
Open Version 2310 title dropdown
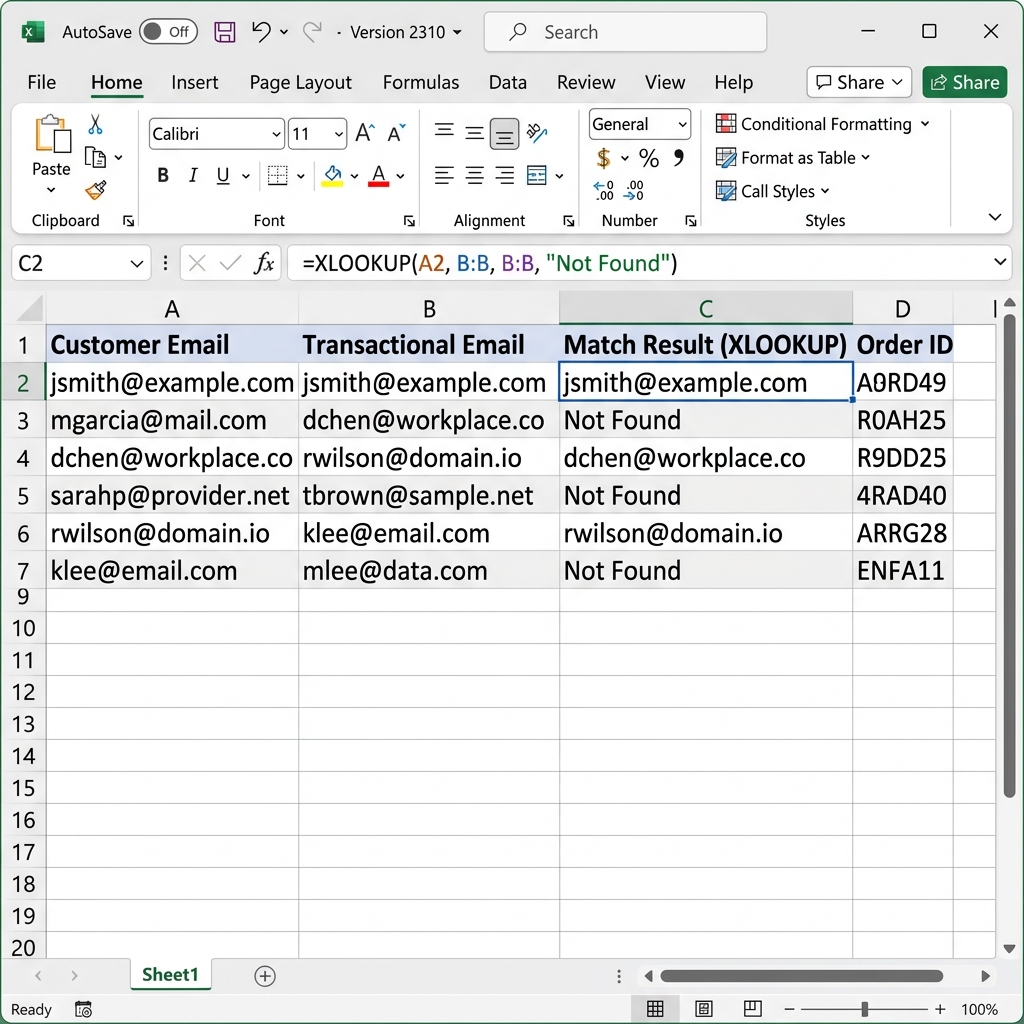[x=457, y=32]
